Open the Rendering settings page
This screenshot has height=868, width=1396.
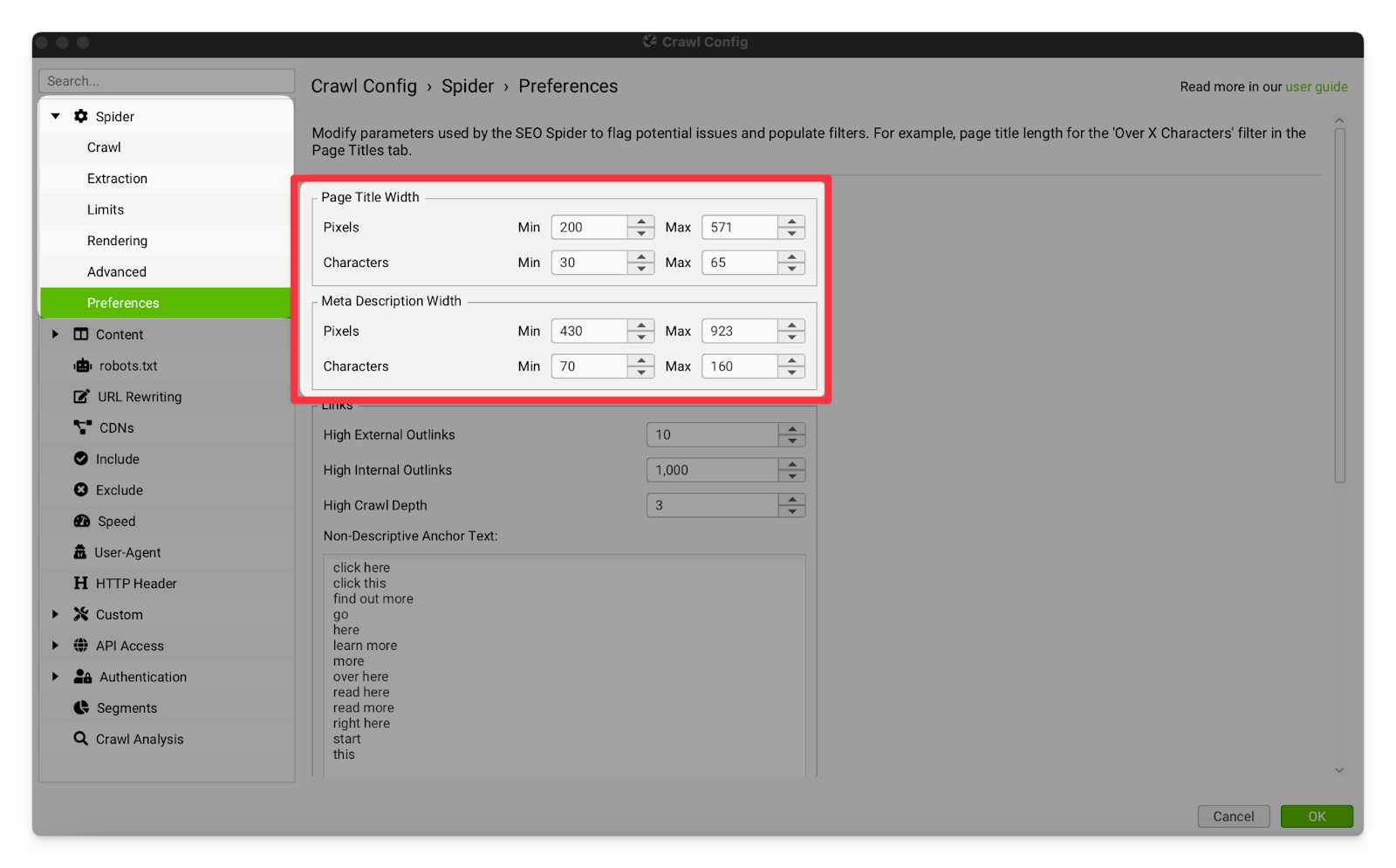click(117, 241)
